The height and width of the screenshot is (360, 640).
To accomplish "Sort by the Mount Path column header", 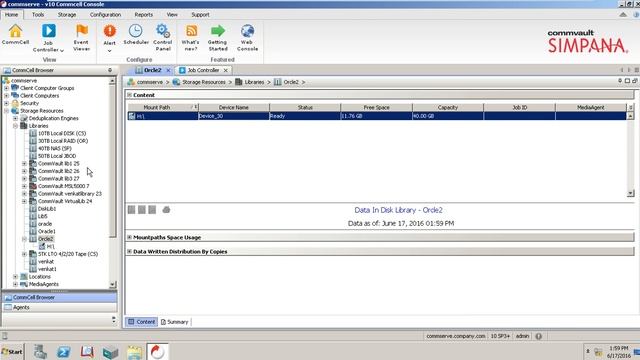I will 163,107.
